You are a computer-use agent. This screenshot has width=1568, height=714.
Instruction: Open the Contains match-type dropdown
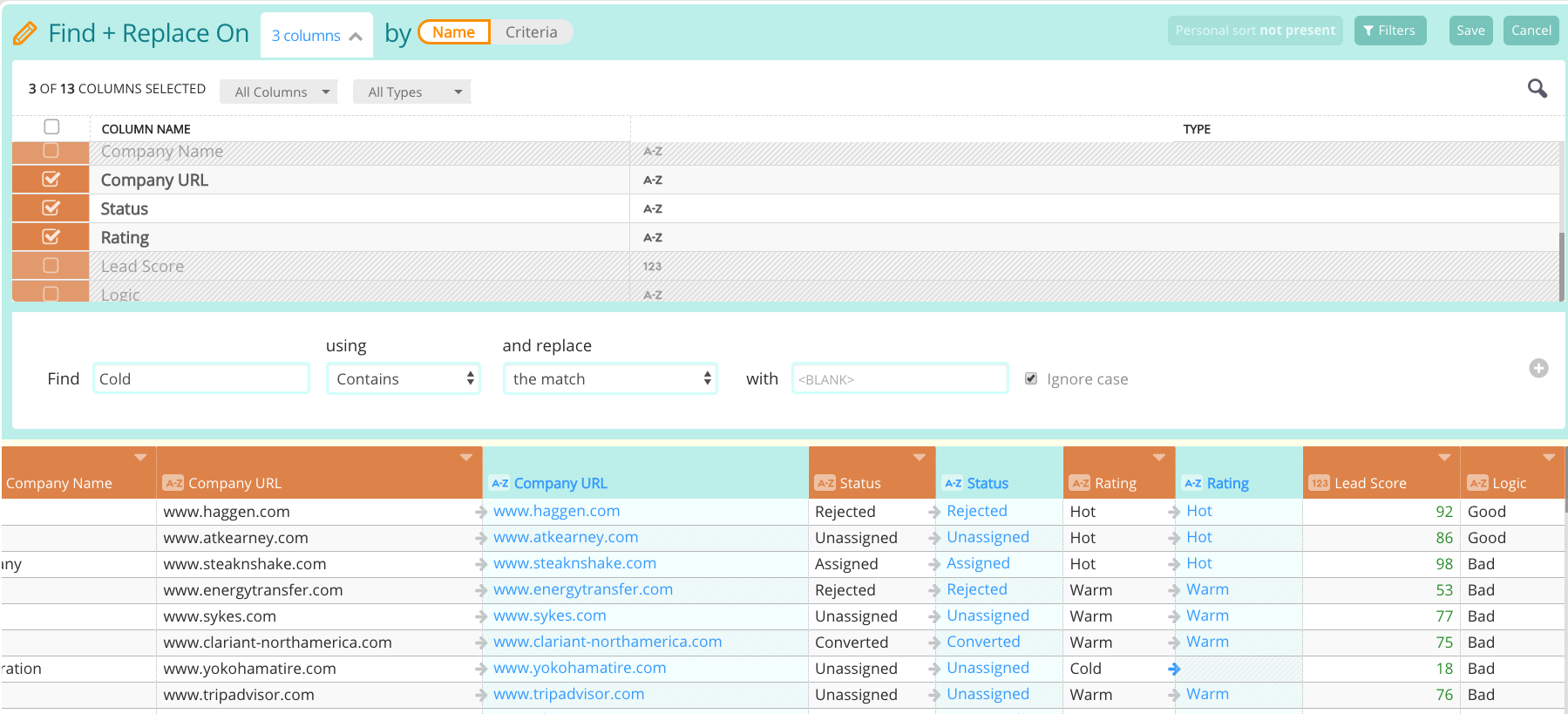(404, 378)
